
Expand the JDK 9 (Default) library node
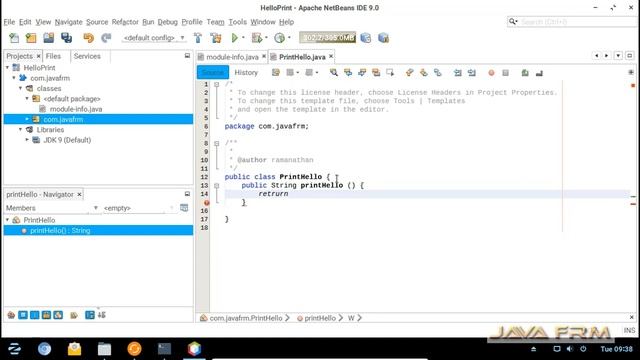pos(27,140)
